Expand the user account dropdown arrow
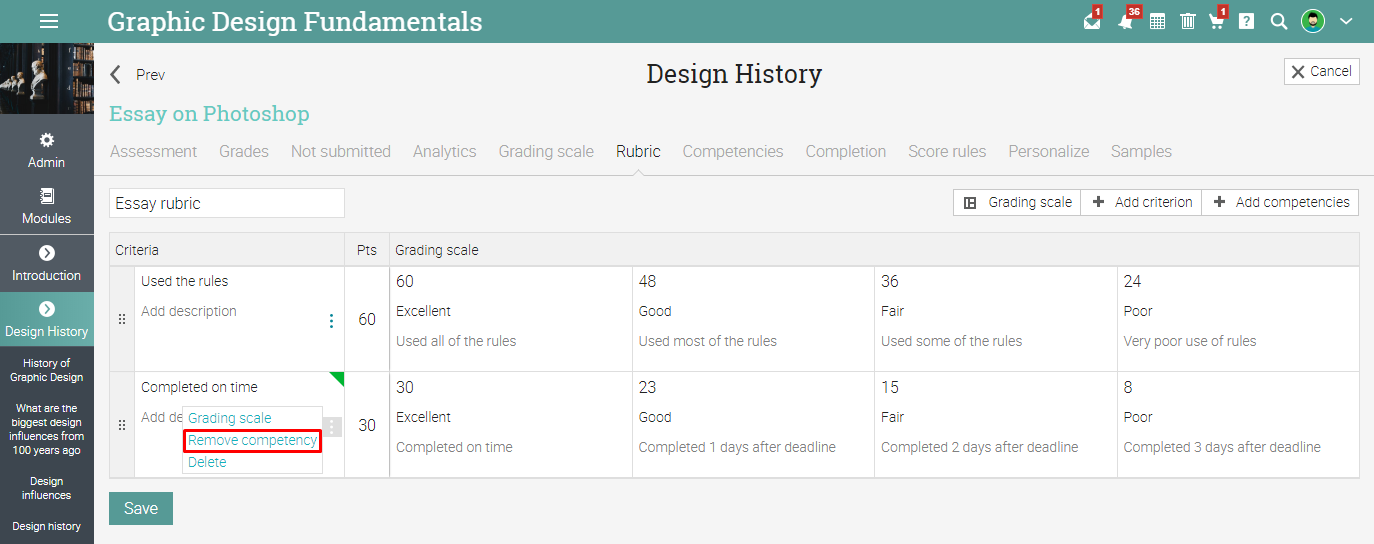Viewport: 1374px width, 544px height. pos(1346,21)
